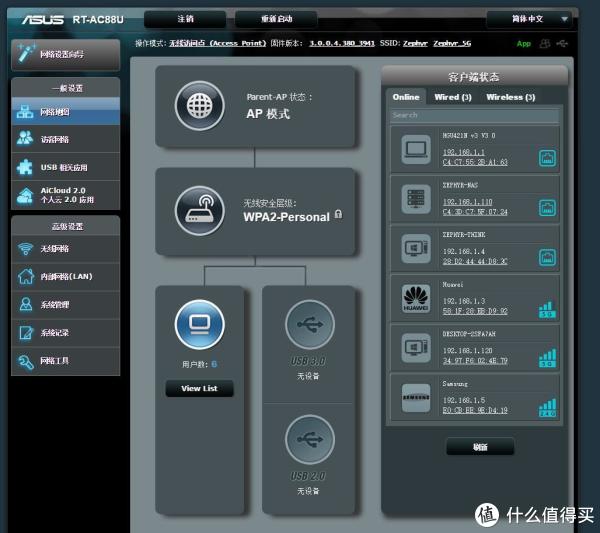Click PC icon for 192.168.1.120 client
The width and height of the screenshot is (600, 533).
416,347
